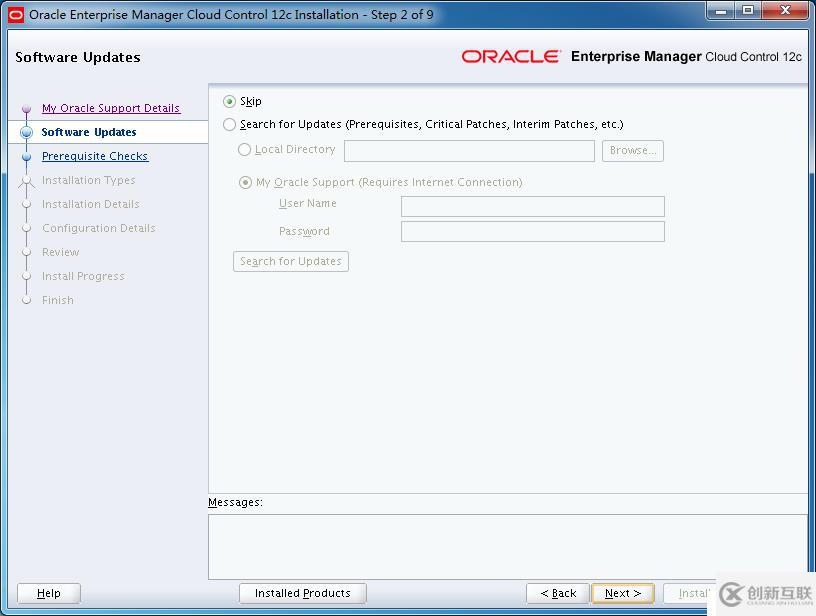This screenshot has width=816, height=616.
Task: Click the Install Progress step indicator
Action: coord(27,276)
